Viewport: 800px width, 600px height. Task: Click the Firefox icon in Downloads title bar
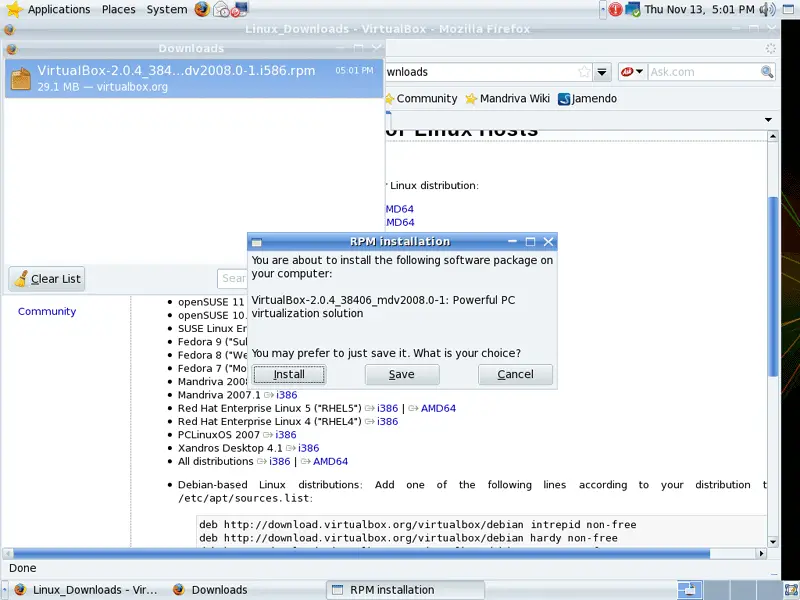pyautogui.click(x=11, y=48)
